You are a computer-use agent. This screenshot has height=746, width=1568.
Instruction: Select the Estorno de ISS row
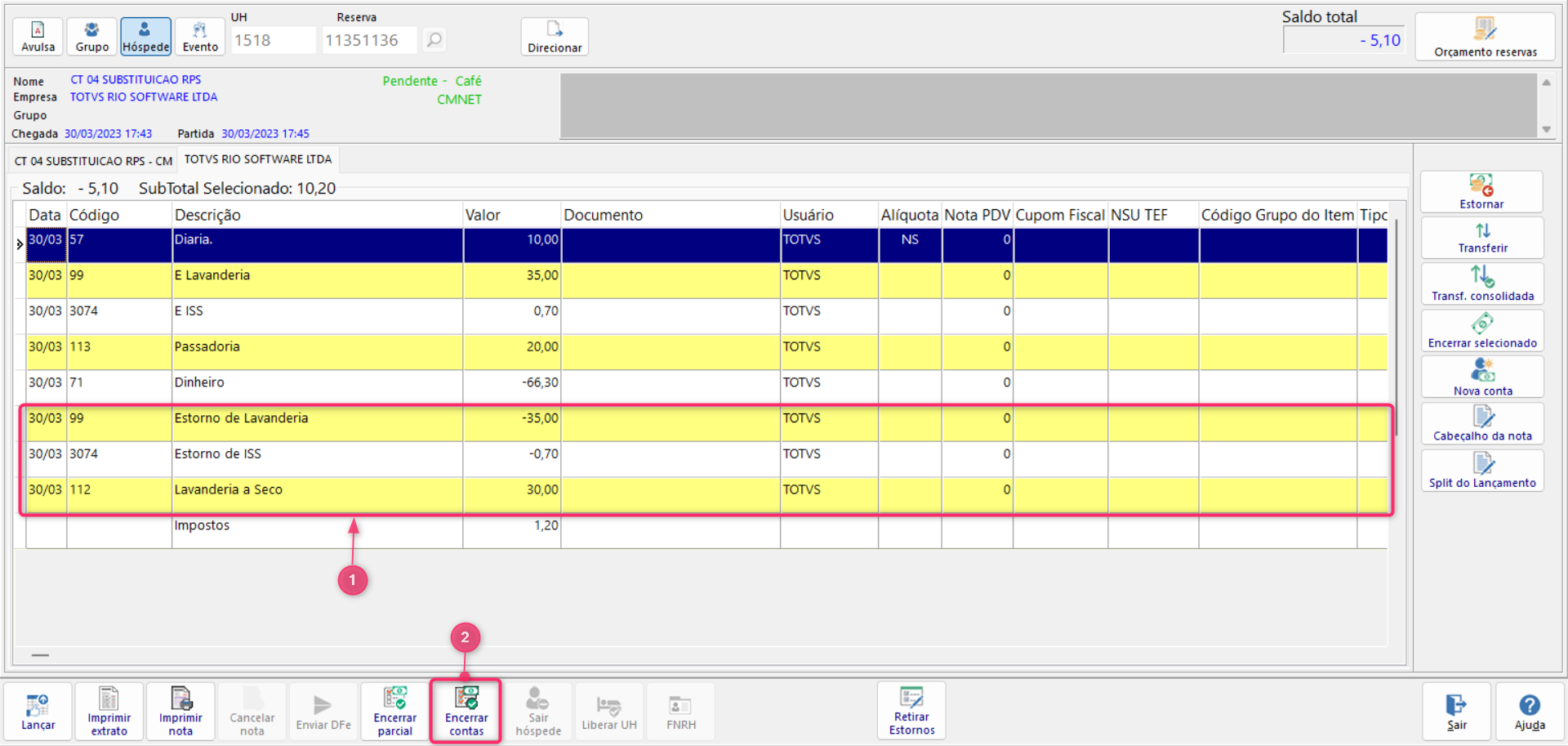point(706,459)
